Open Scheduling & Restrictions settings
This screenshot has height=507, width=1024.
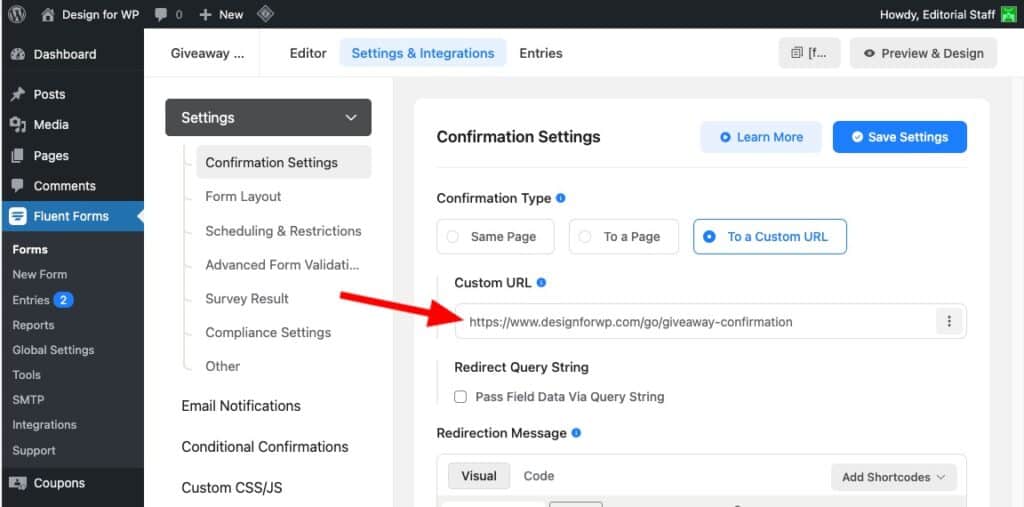pyautogui.click(x=283, y=231)
